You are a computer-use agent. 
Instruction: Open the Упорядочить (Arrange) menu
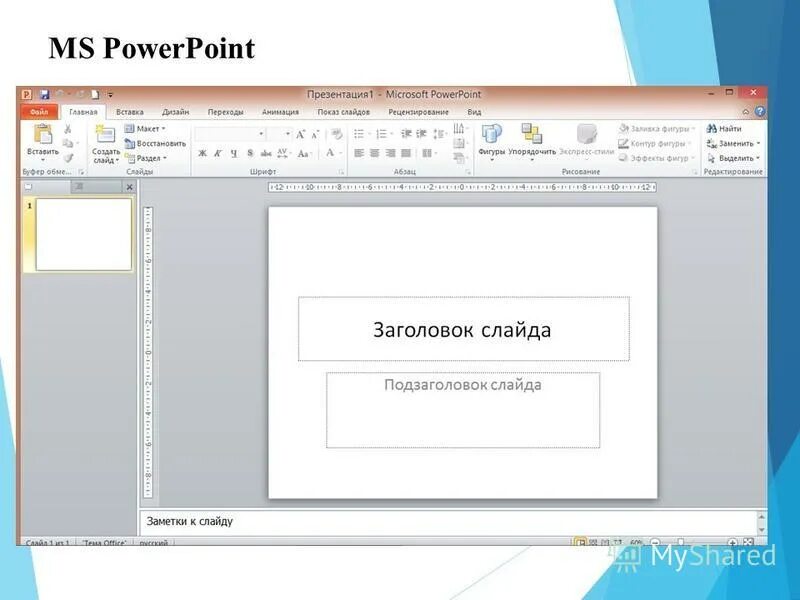532,141
